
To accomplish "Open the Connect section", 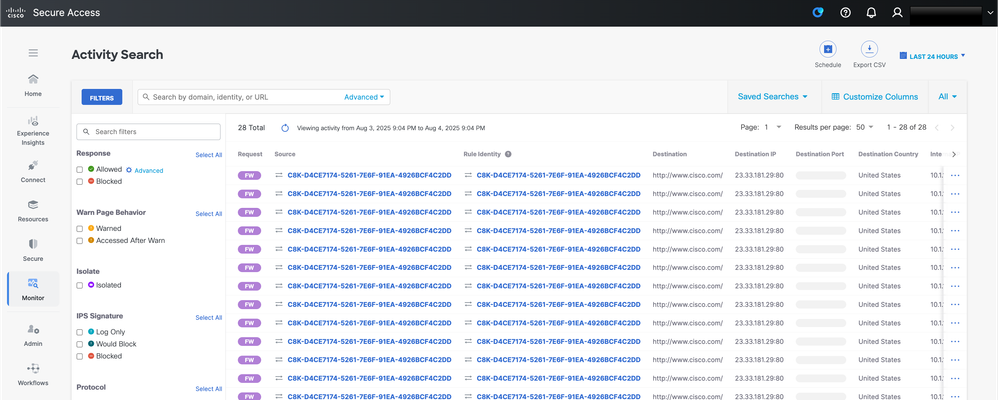I will [33, 171].
